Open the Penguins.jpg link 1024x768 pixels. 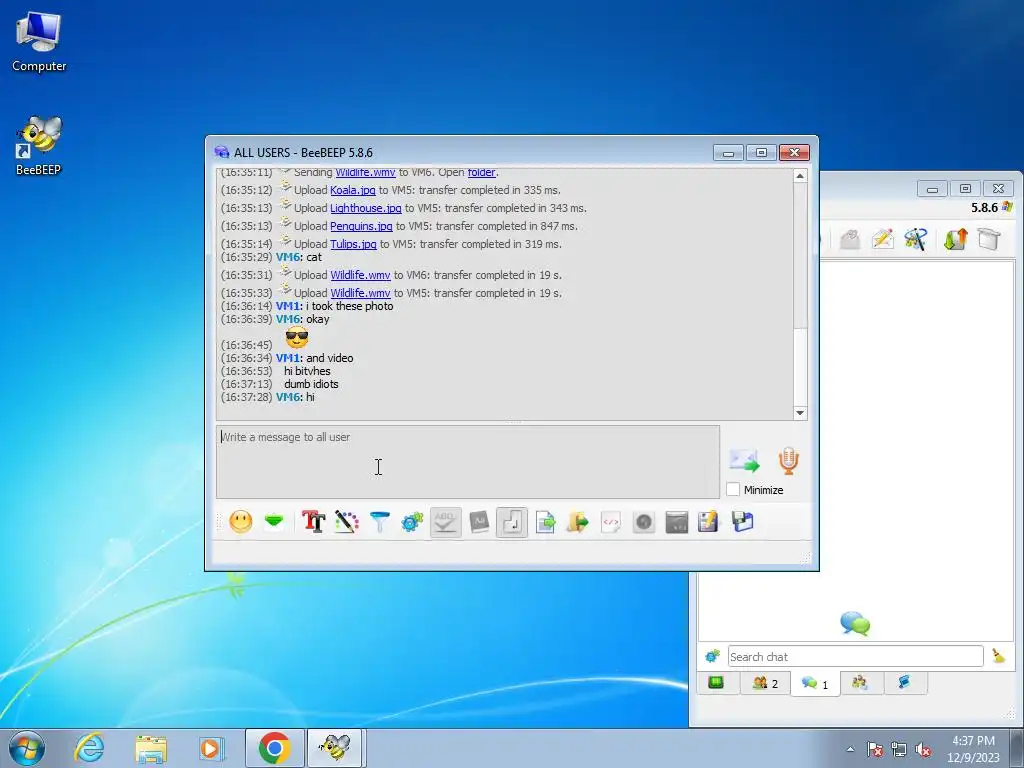(x=361, y=226)
